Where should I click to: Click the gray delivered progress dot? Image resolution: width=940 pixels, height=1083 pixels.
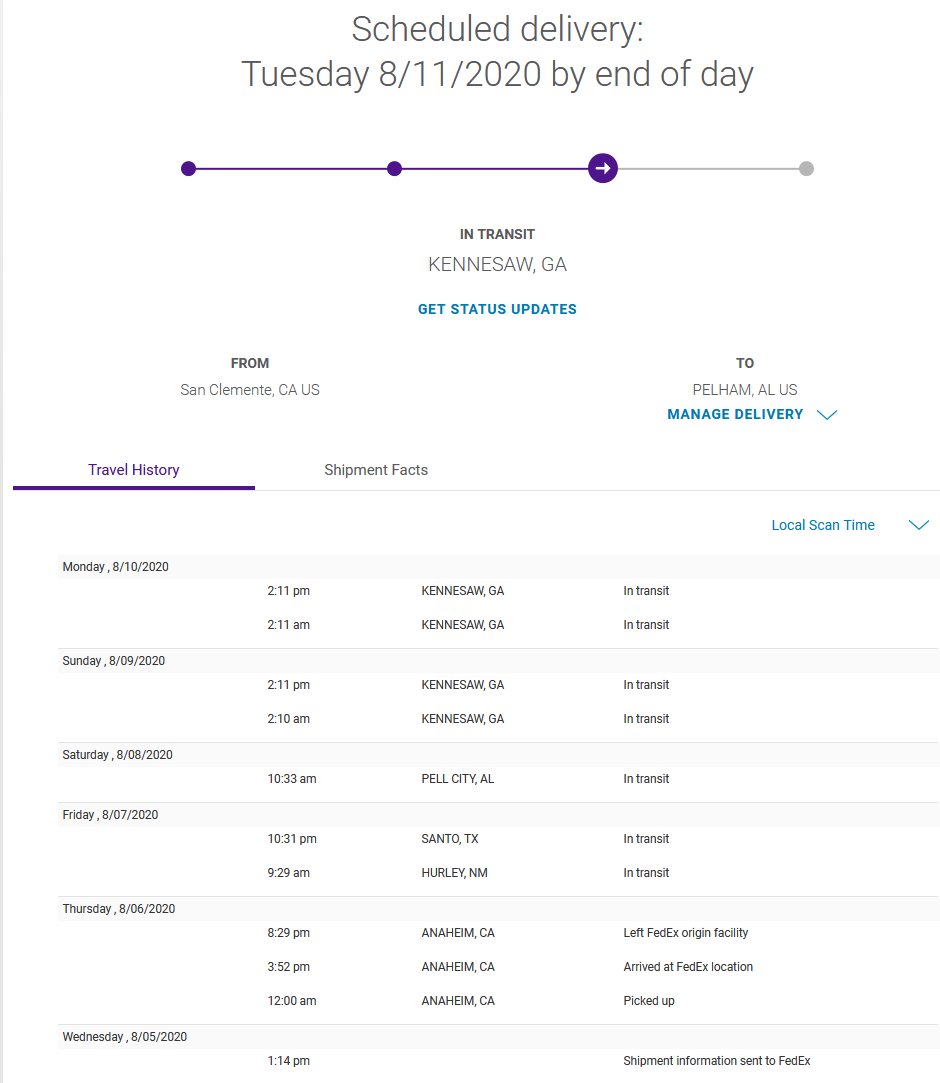pyautogui.click(x=806, y=168)
